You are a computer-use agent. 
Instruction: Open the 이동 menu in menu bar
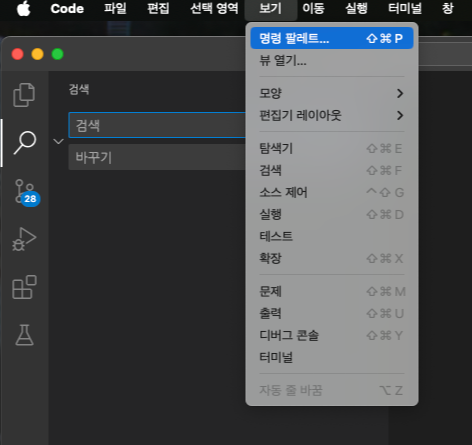(x=313, y=8)
